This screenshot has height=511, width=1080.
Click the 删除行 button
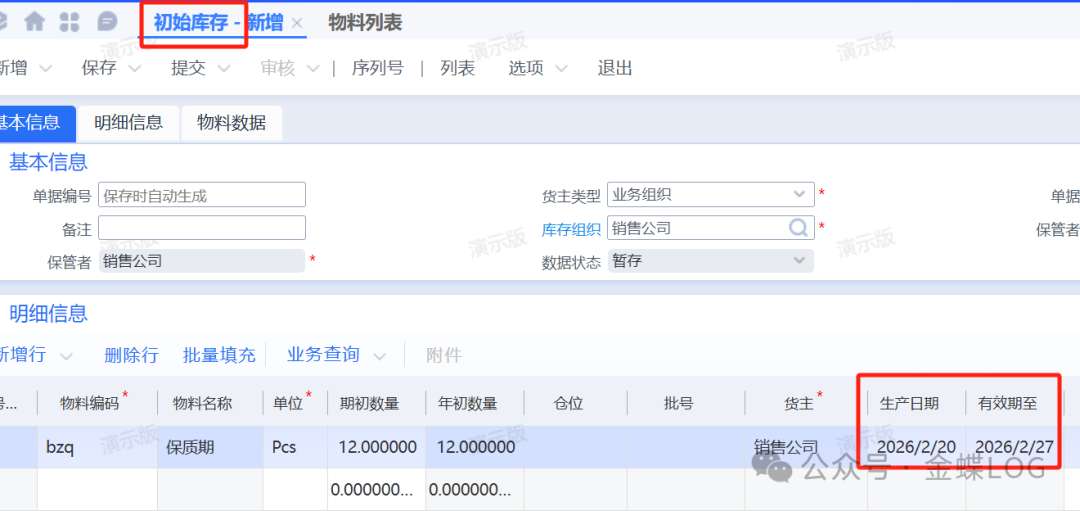(x=131, y=355)
